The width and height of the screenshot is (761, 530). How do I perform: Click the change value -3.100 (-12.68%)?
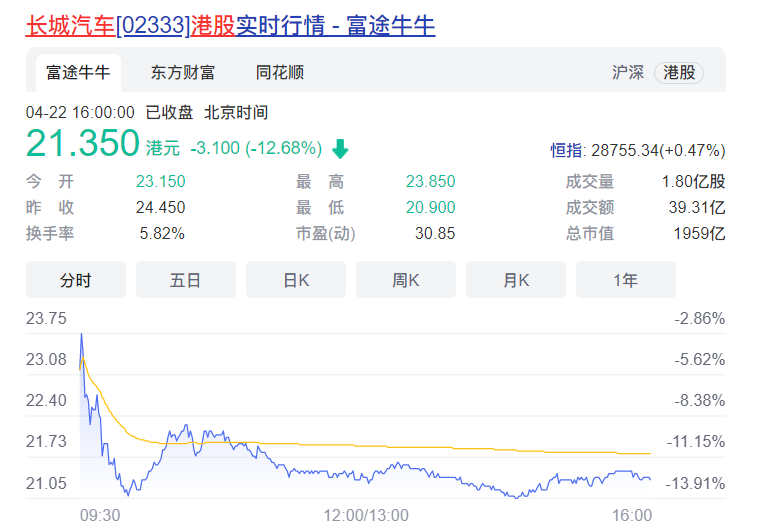[x=256, y=148]
